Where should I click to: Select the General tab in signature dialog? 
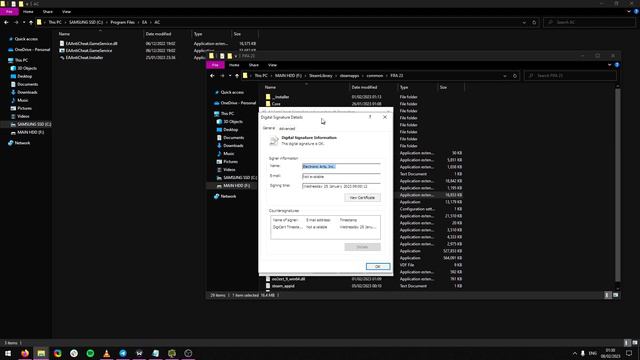269,128
